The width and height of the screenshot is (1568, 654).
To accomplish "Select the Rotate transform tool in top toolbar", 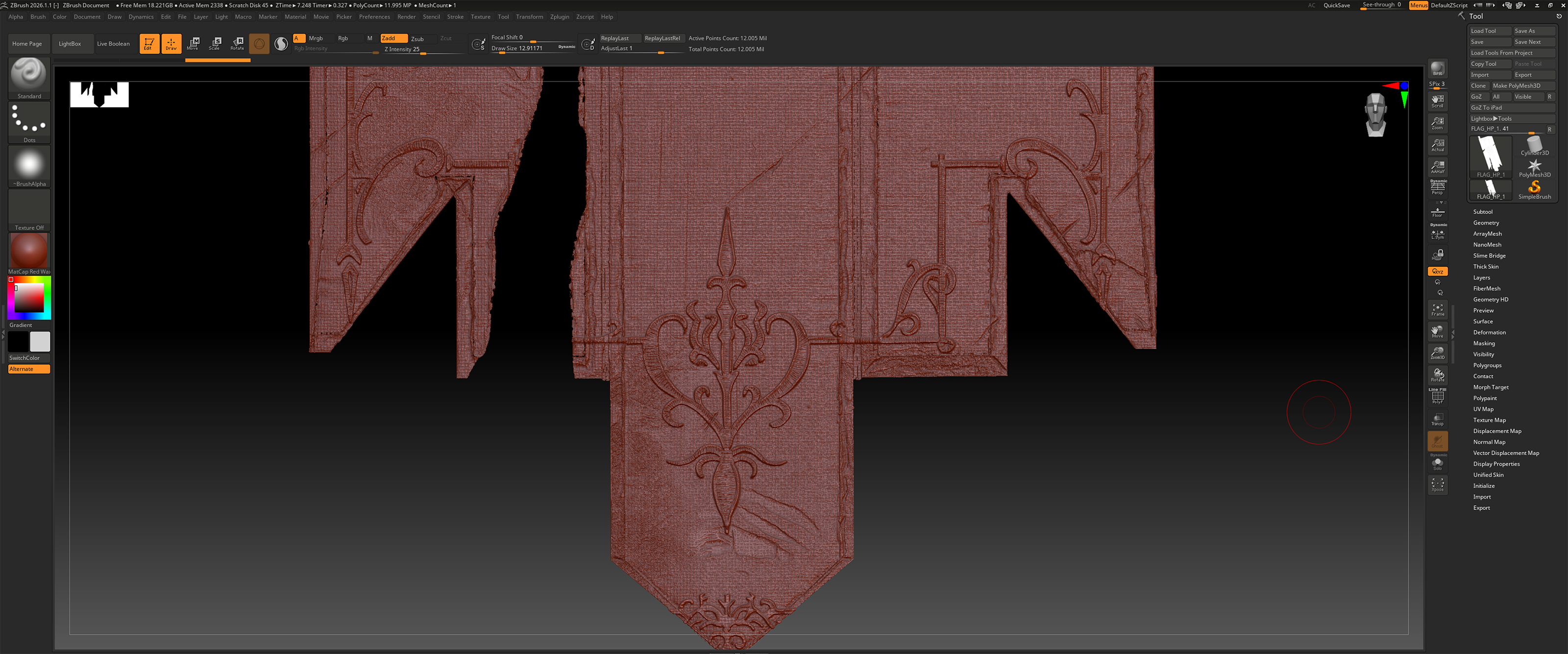I will pyautogui.click(x=237, y=43).
